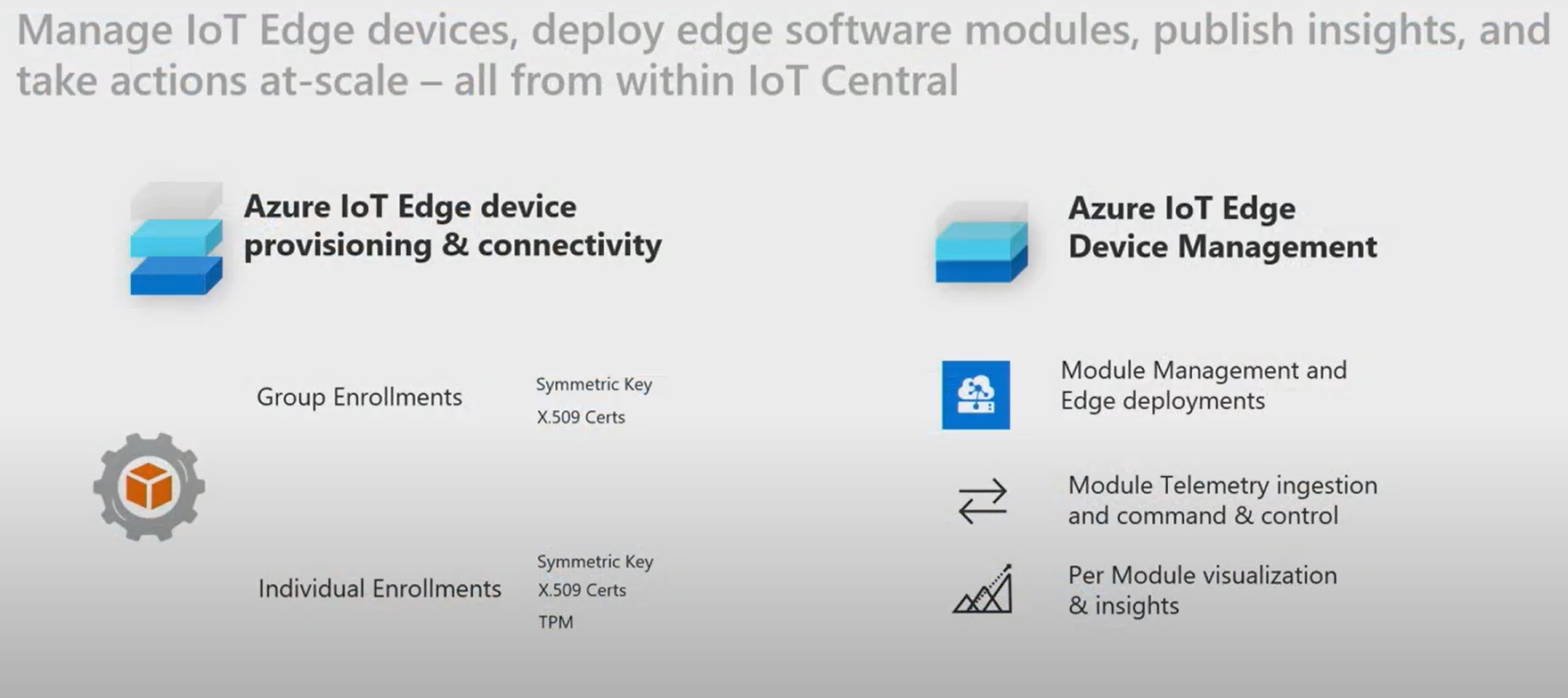Viewport: 1568px width, 698px height.
Task: Click 'Symmetric Key' beside Individual Enrollments
Action: pos(595,562)
